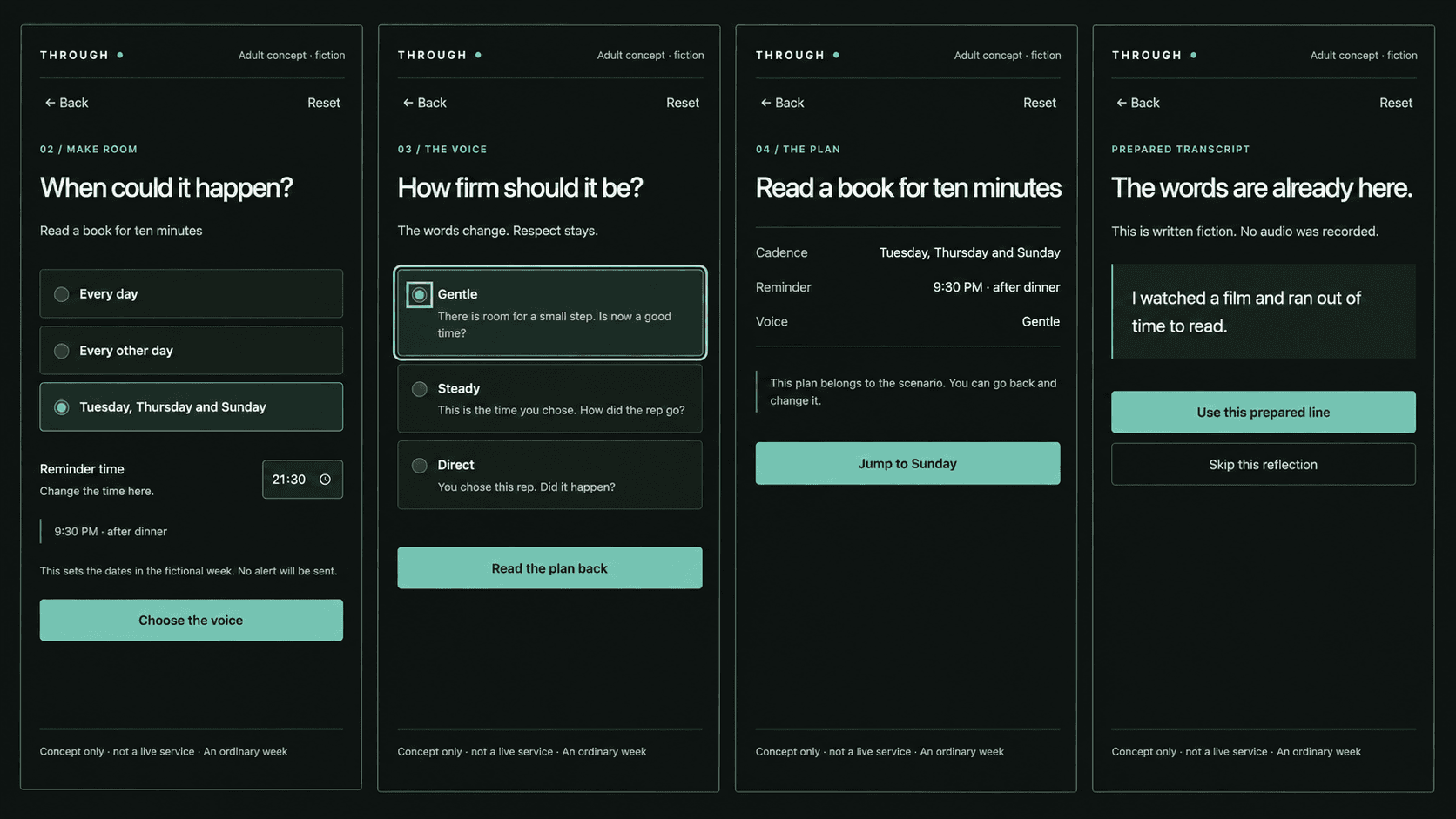Go Back from Prepared Transcript screen
The height and width of the screenshot is (819, 1456).
click(1137, 103)
